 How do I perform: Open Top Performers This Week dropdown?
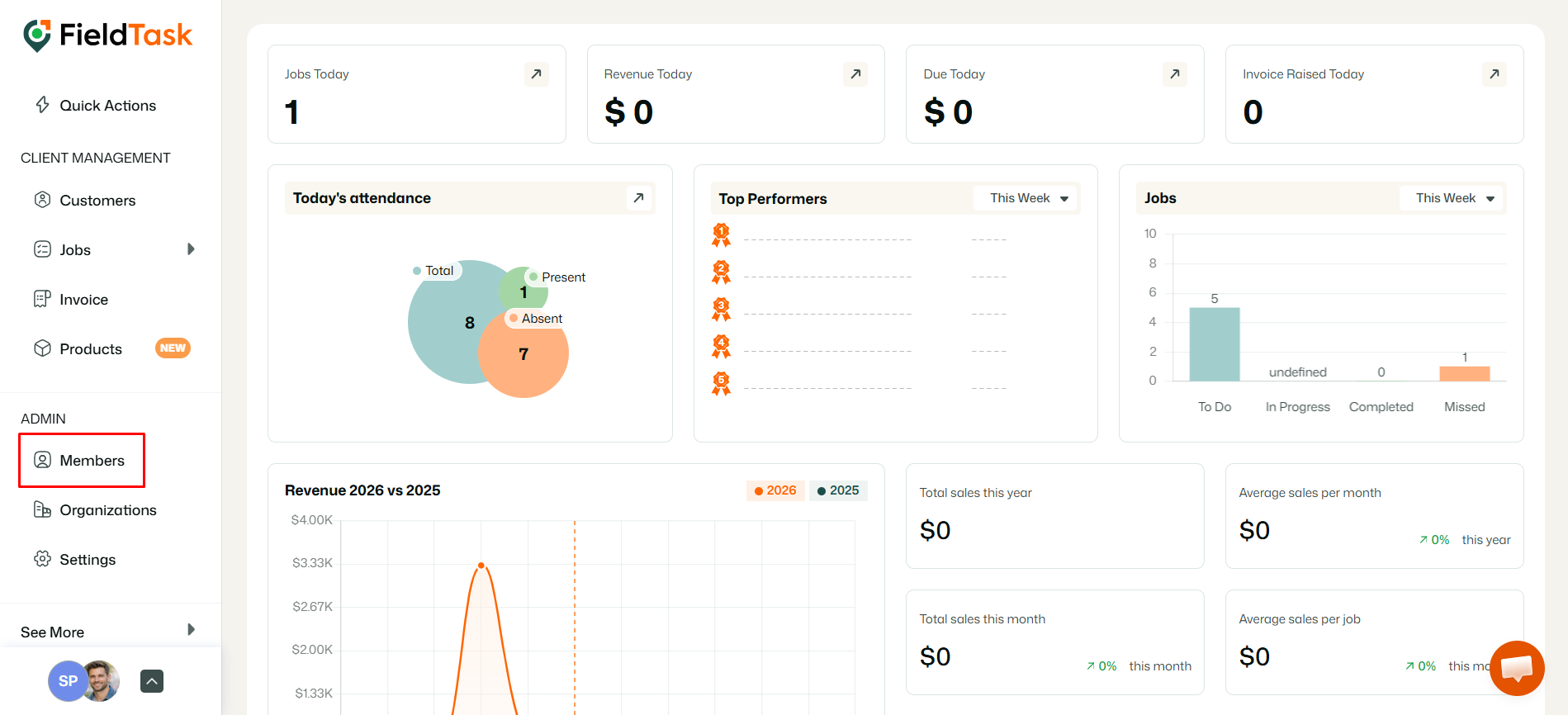point(1026,198)
